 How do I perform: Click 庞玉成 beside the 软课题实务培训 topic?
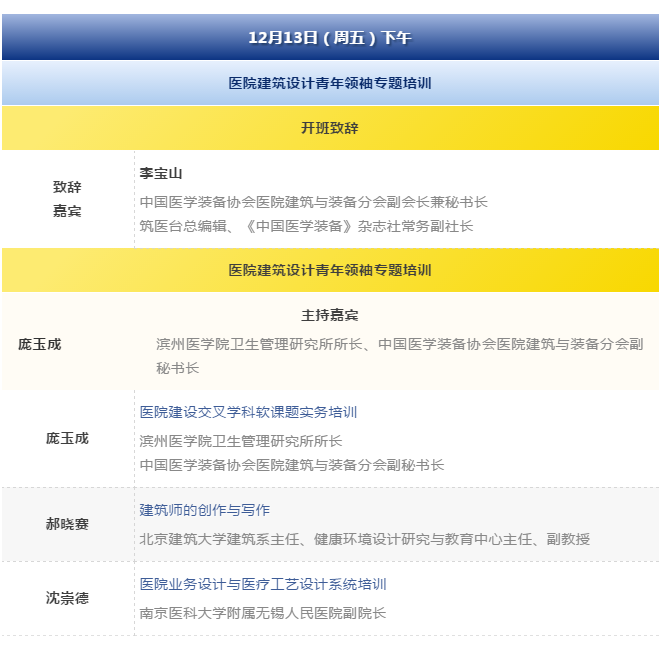pyautogui.click(x=67, y=439)
